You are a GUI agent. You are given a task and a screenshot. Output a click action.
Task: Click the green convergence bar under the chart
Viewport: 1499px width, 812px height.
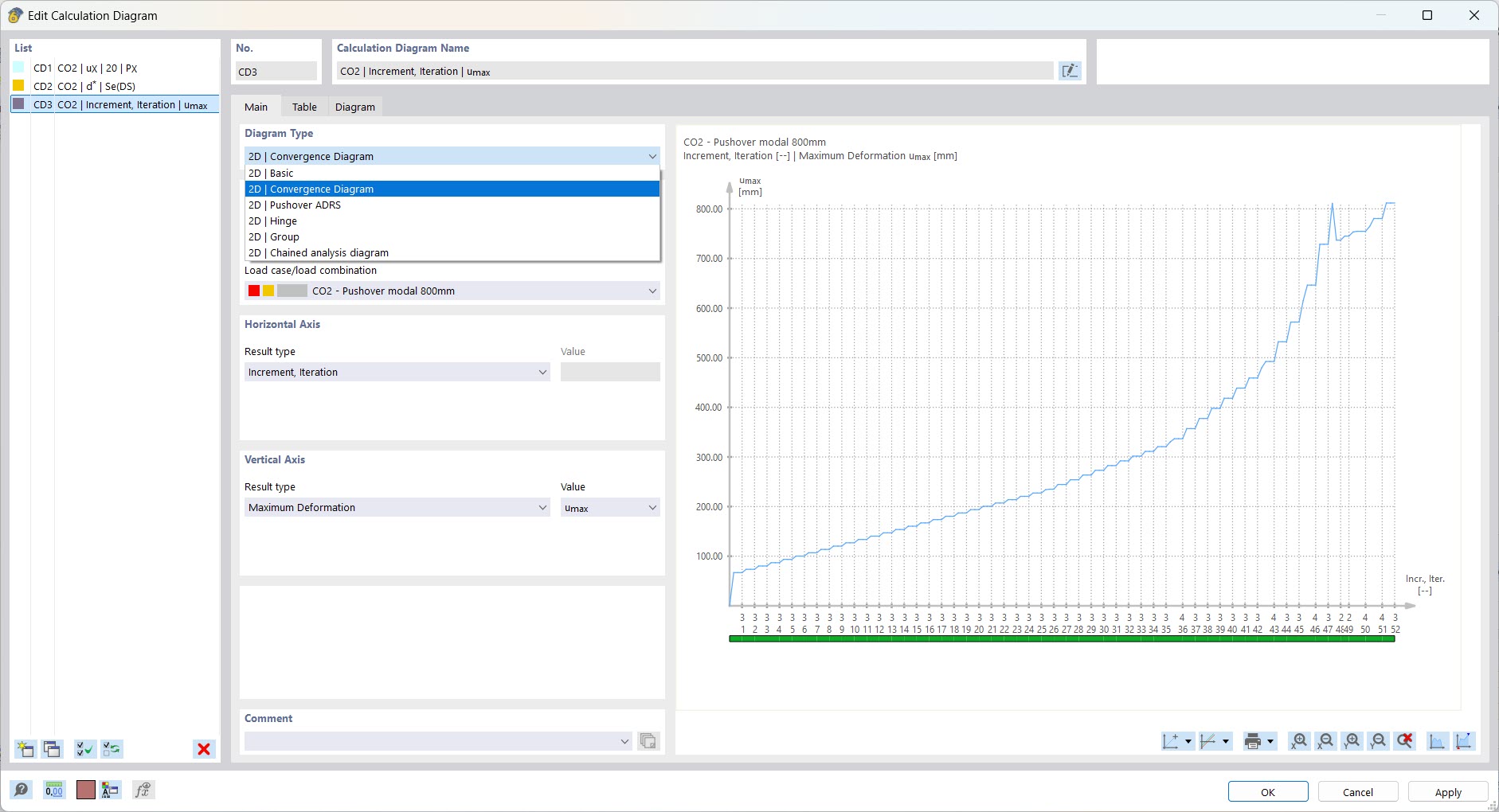coord(1062,638)
